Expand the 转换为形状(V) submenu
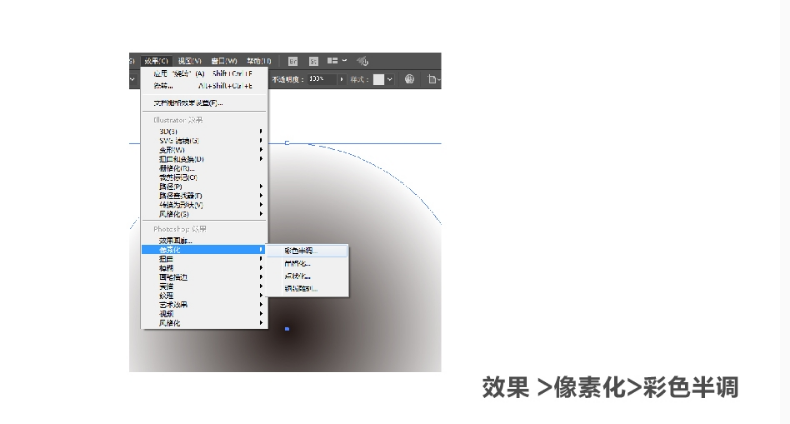Screen dimensions: 790x424 point(204,205)
